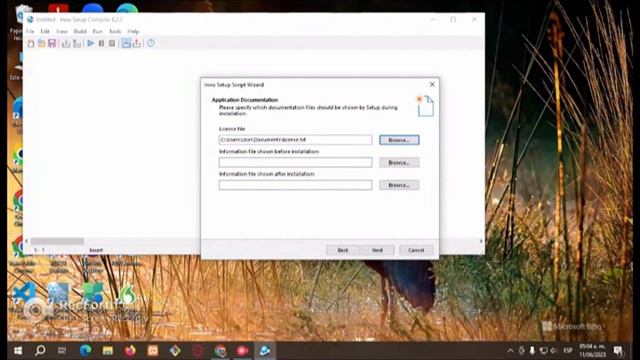Screen dimensions: 640x360
Task: Browse for info file shown after installation
Action: pyautogui.click(x=399, y=185)
